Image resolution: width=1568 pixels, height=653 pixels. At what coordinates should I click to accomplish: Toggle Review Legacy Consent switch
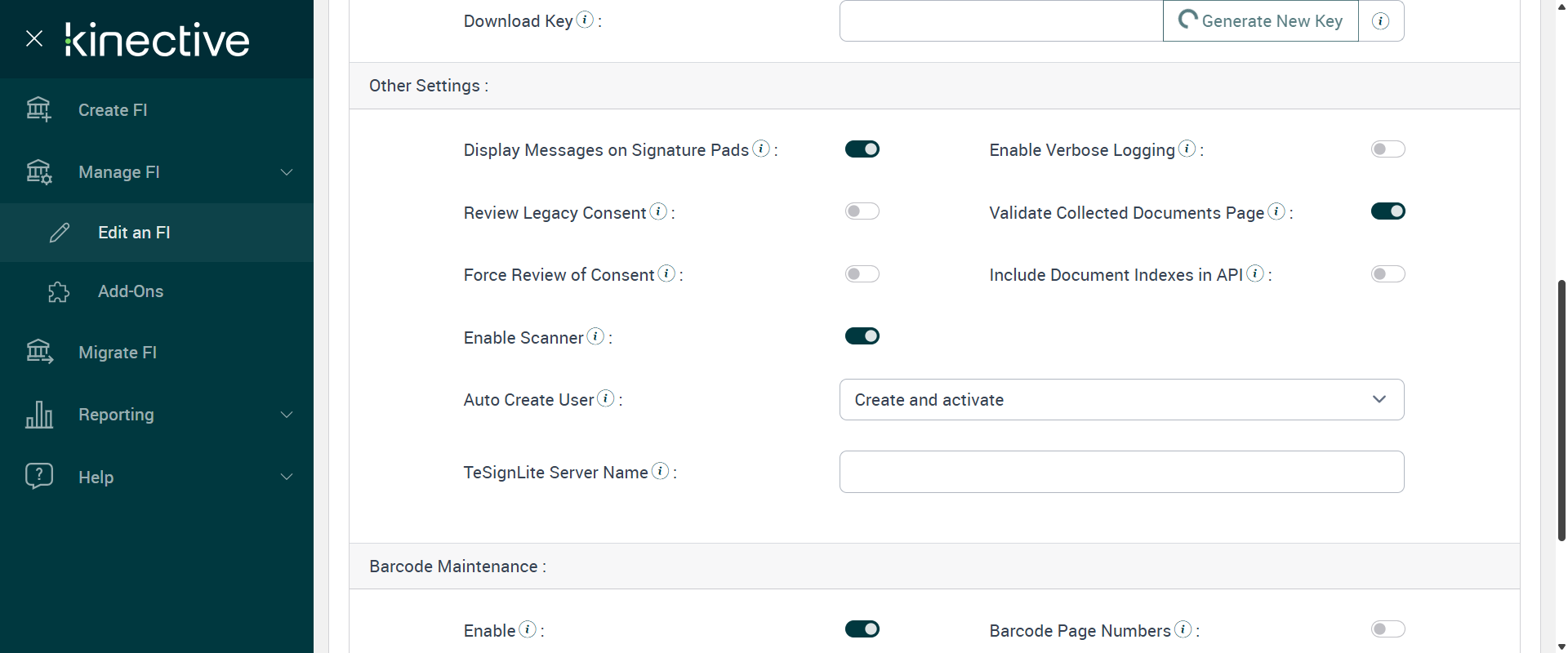tap(862, 211)
